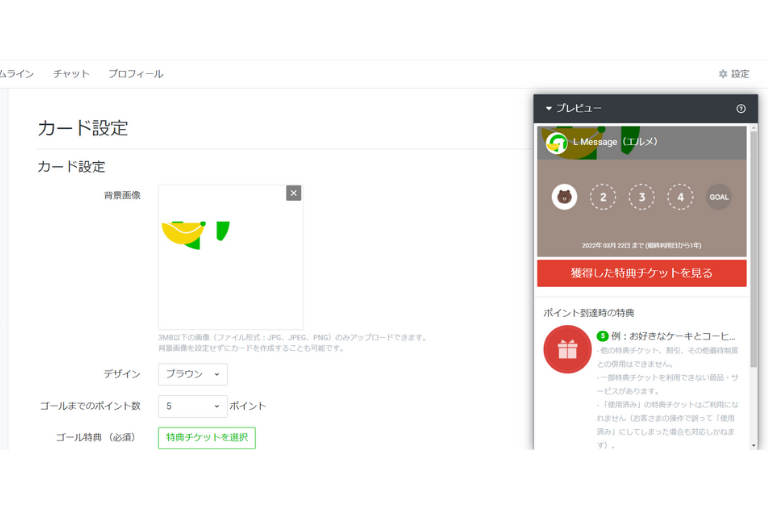Select stamp slot number 2

pos(603,197)
